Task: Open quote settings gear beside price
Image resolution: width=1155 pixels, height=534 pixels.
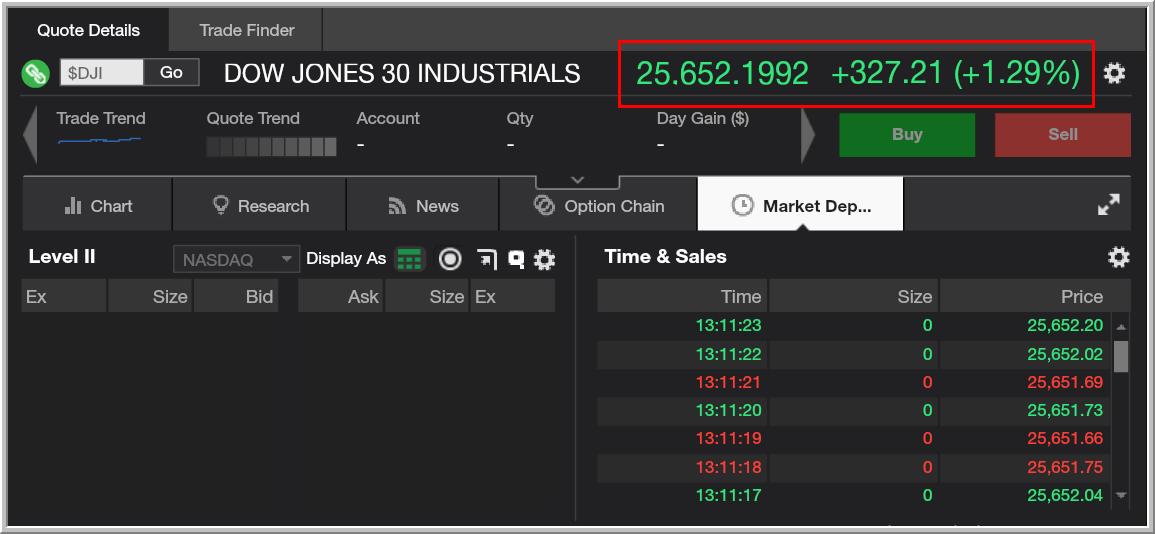Action: [1114, 73]
